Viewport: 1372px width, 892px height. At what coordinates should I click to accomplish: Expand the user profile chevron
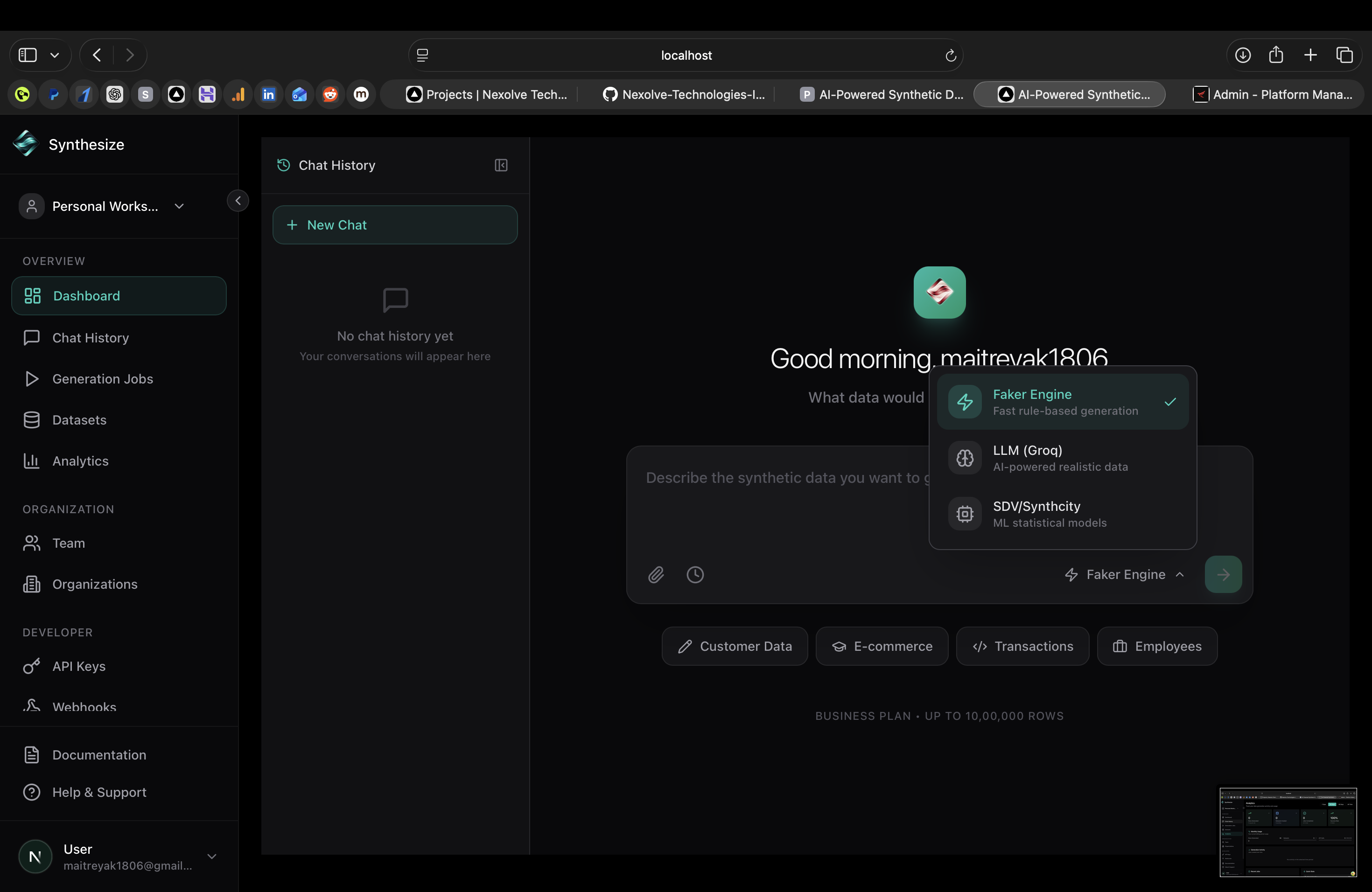(x=211, y=857)
